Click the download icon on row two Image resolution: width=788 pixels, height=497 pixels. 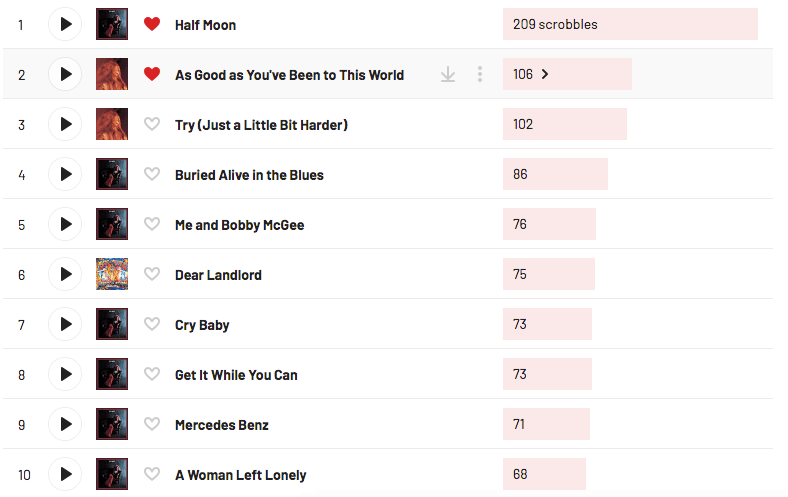(448, 74)
